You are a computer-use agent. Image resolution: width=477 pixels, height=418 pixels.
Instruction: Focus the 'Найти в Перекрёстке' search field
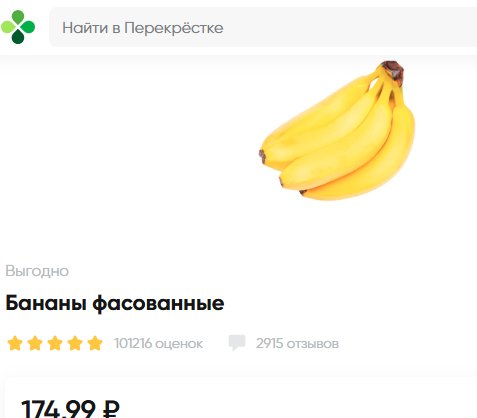263,27
